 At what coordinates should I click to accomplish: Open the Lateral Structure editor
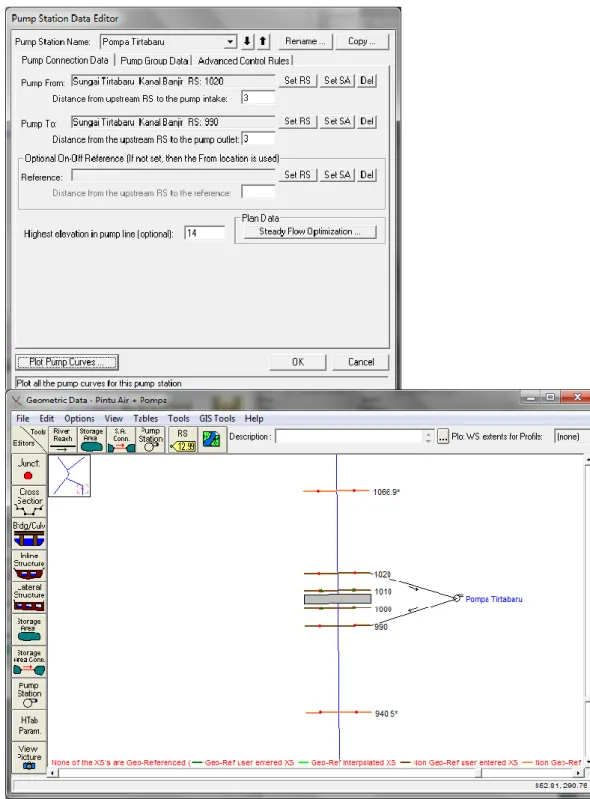point(29,597)
